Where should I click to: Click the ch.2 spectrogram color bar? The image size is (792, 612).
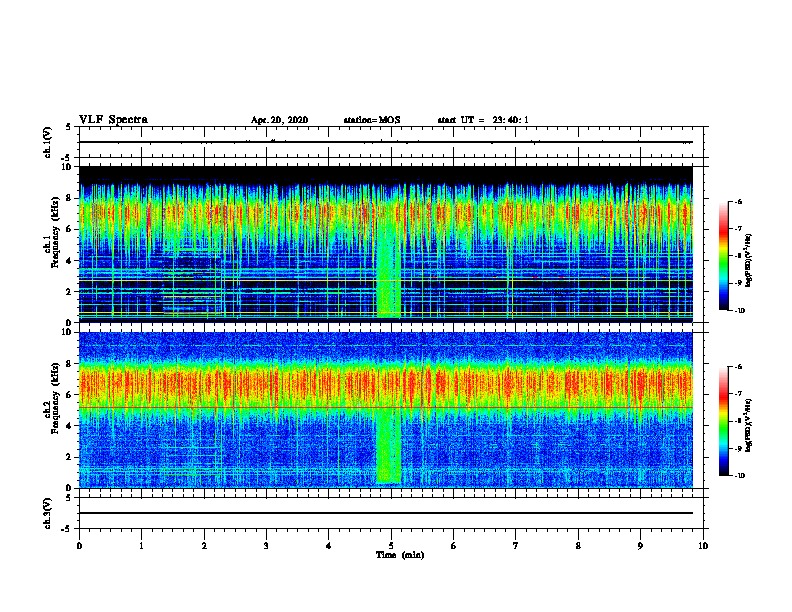(x=724, y=421)
